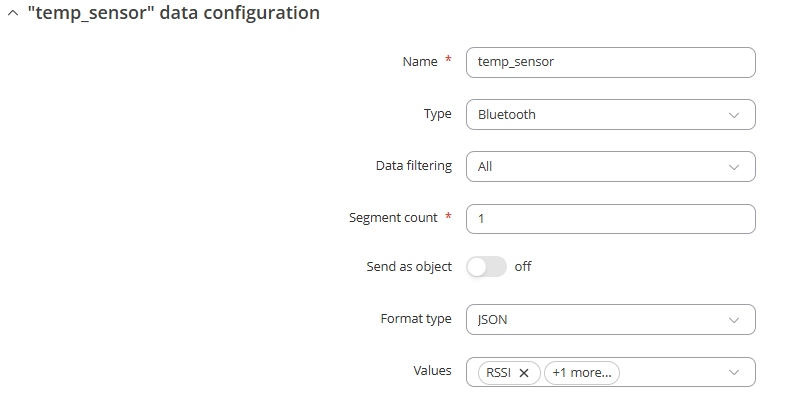This screenshot has height=411, width=805.
Task: Focus the Segment count input field
Action: point(610,219)
